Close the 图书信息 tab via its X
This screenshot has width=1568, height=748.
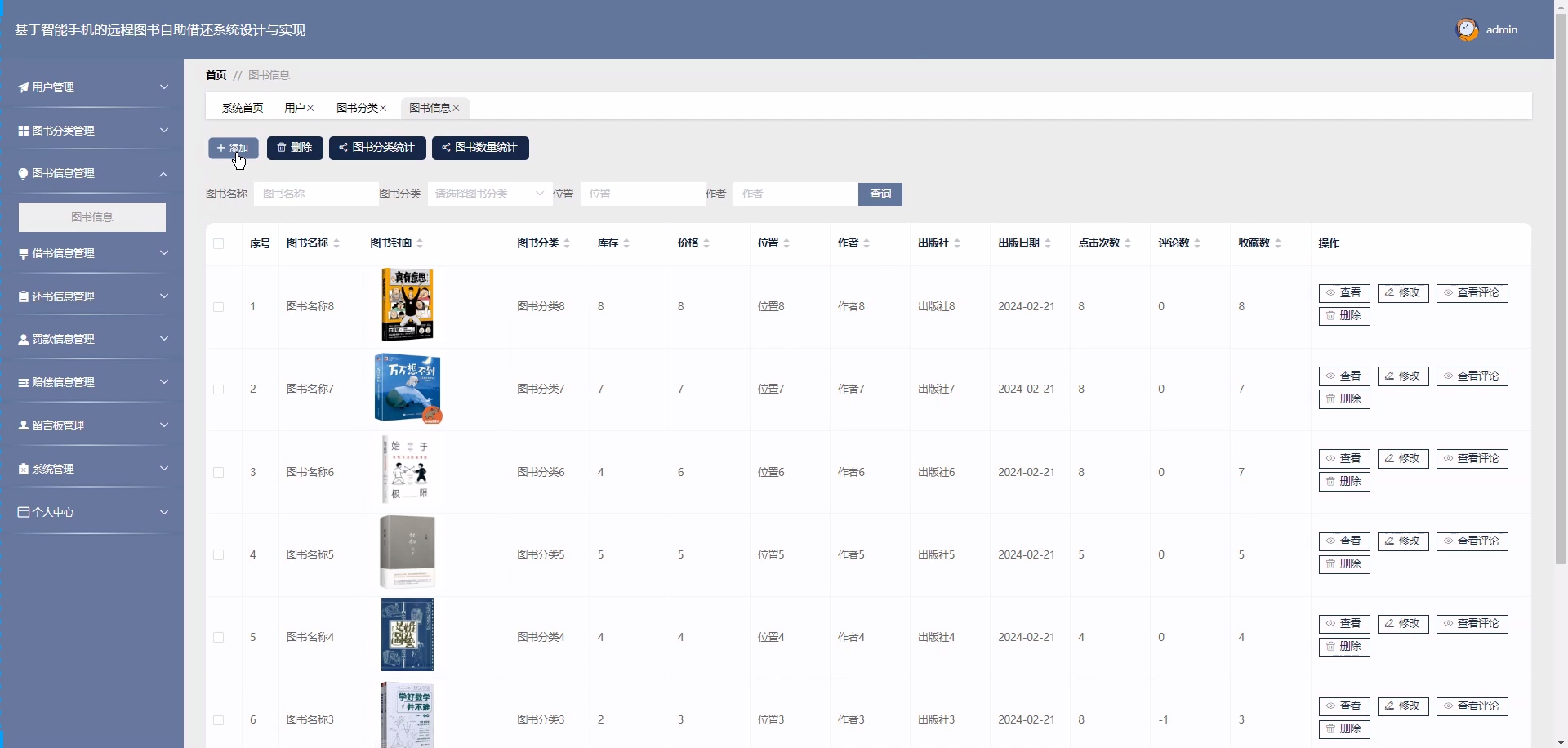457,108
